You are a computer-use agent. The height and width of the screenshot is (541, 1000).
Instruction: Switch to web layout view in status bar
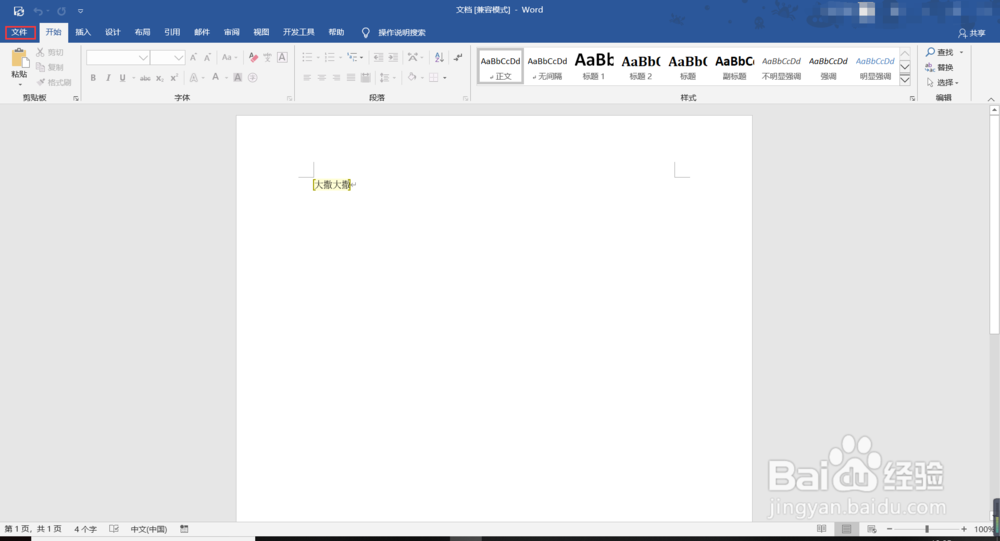click(871, 529)
